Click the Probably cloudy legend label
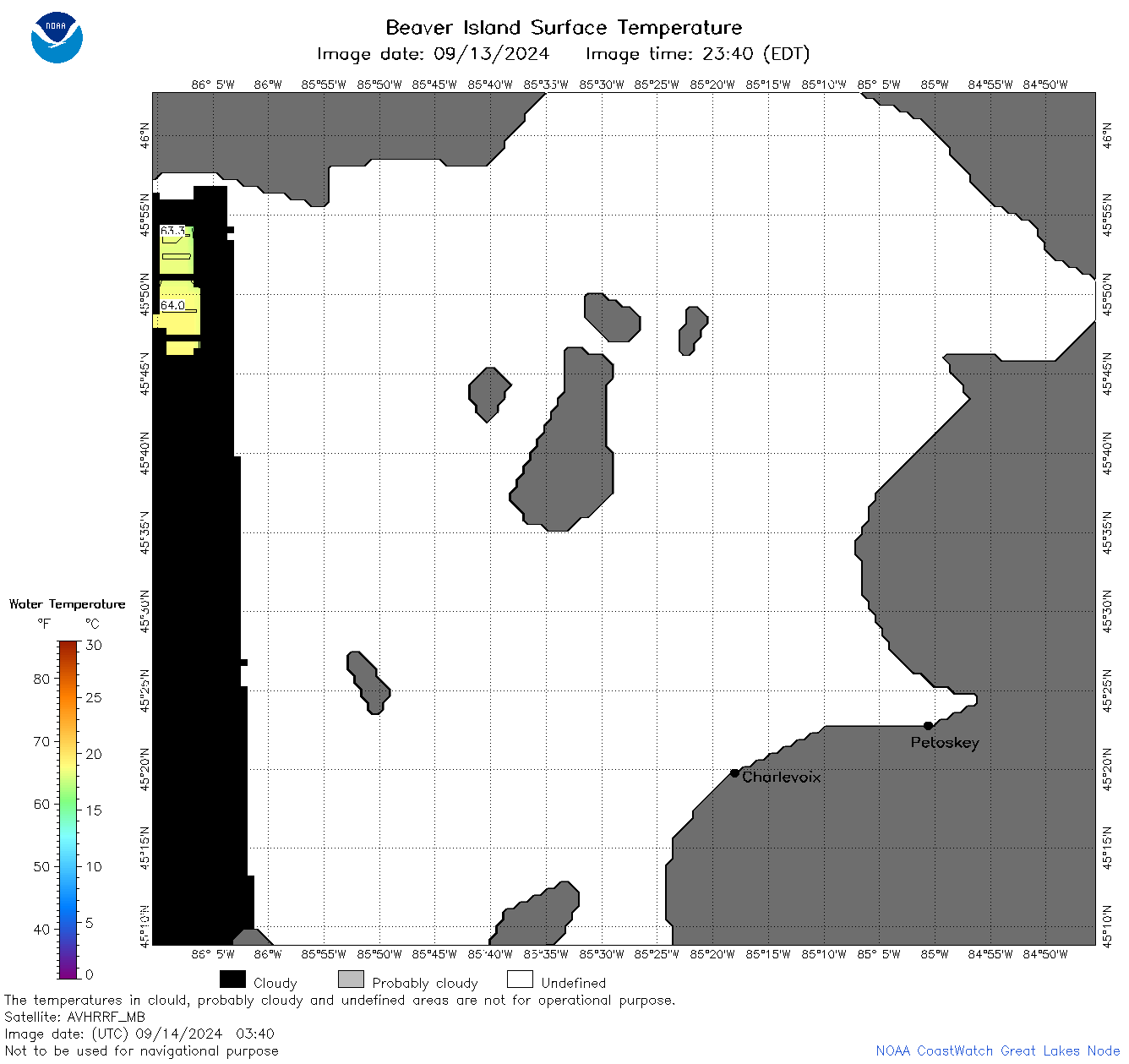Image resolution: width=1129 pixels, height=1064 pixels. pos(425,984)
